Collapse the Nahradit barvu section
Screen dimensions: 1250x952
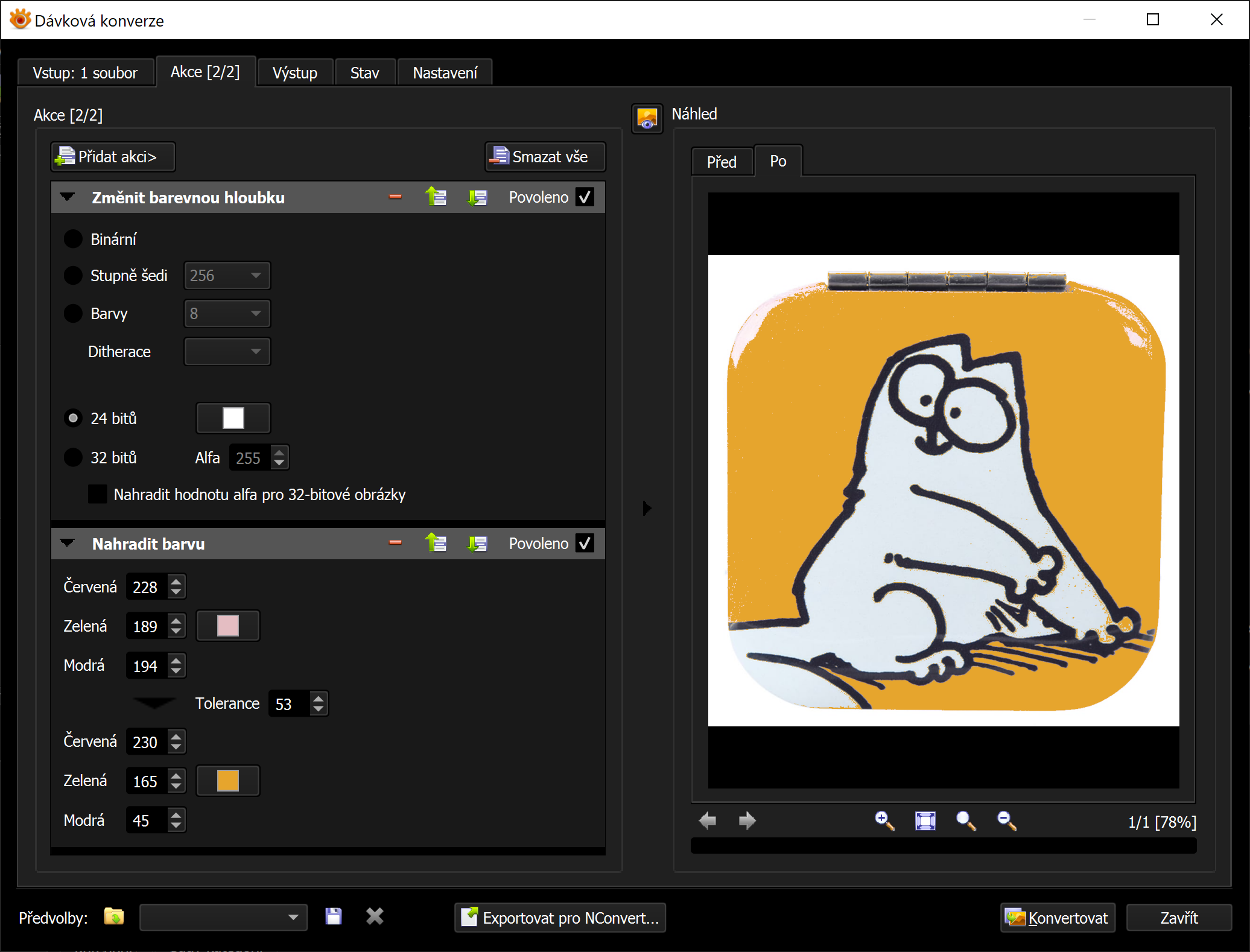68,543
